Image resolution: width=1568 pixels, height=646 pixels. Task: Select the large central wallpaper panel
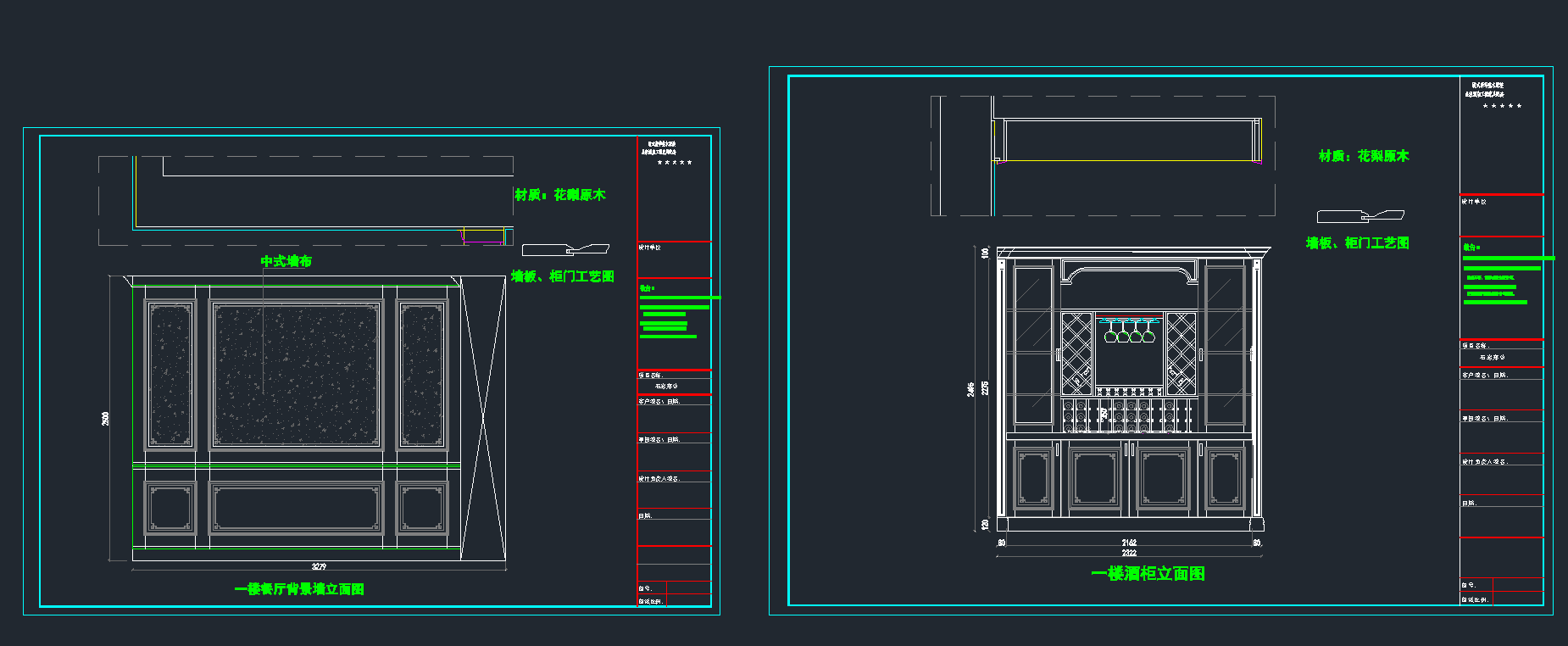click(296, 375)
